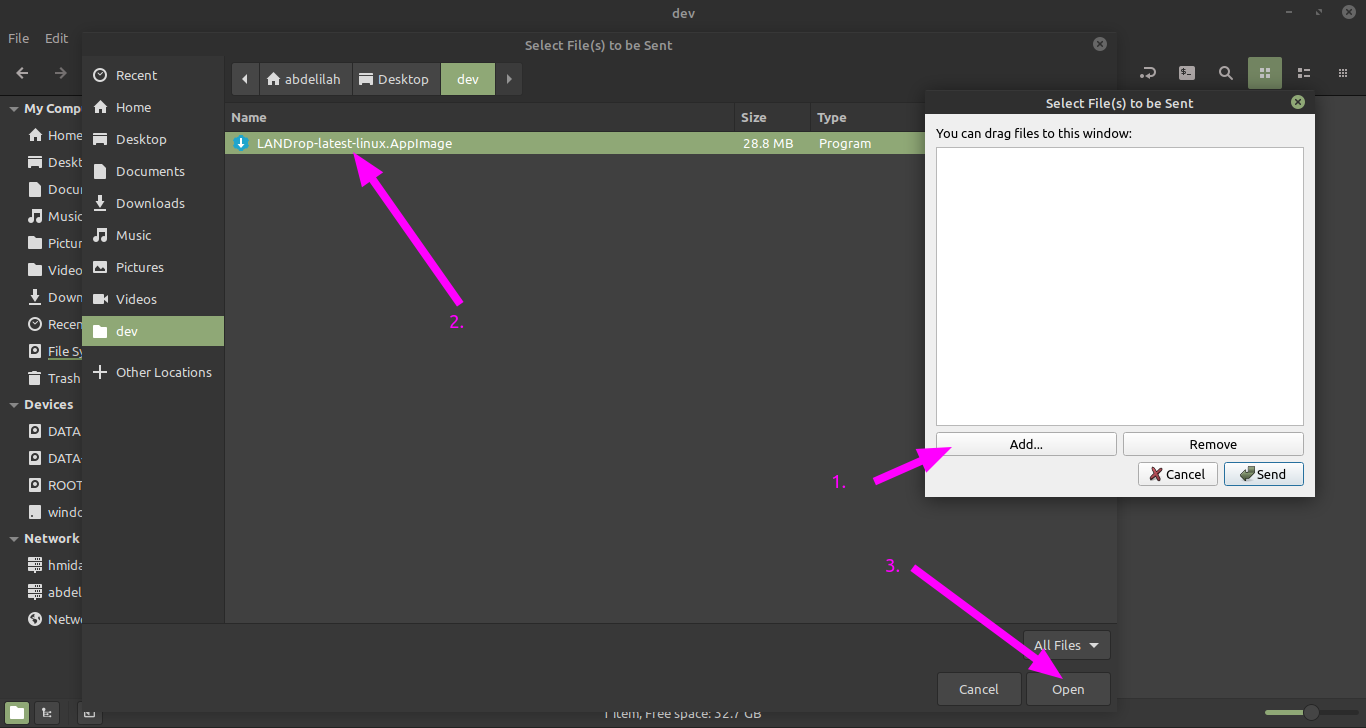Open Downloads in file chooser sidebar
1366x728 pixels.
(x=150, y=203)
